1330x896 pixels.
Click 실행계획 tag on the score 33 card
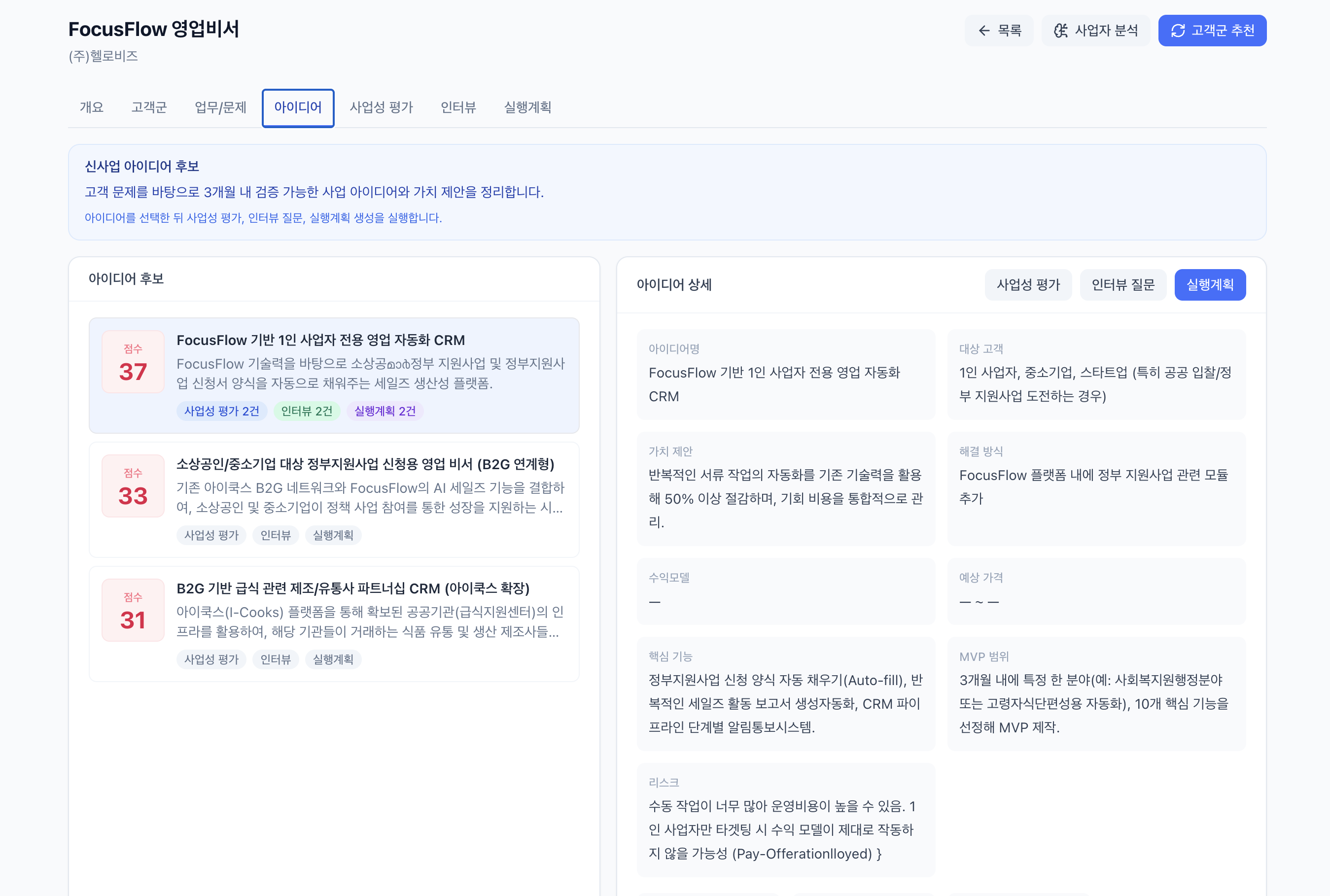(333, 535)
